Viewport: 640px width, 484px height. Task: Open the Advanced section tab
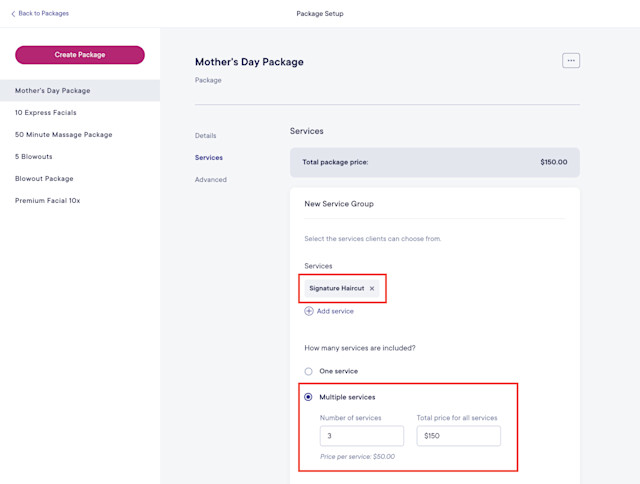coord(211,180)
